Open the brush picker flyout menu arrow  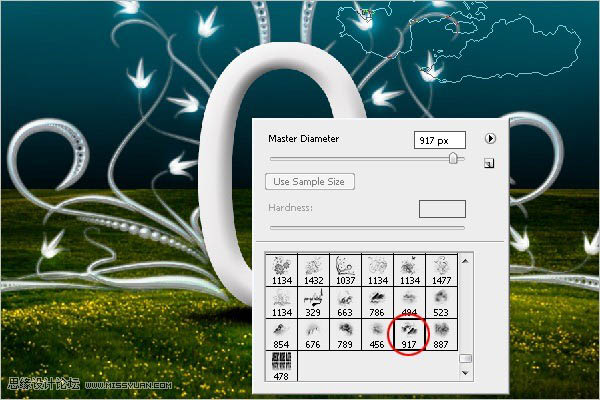point(490,138)
